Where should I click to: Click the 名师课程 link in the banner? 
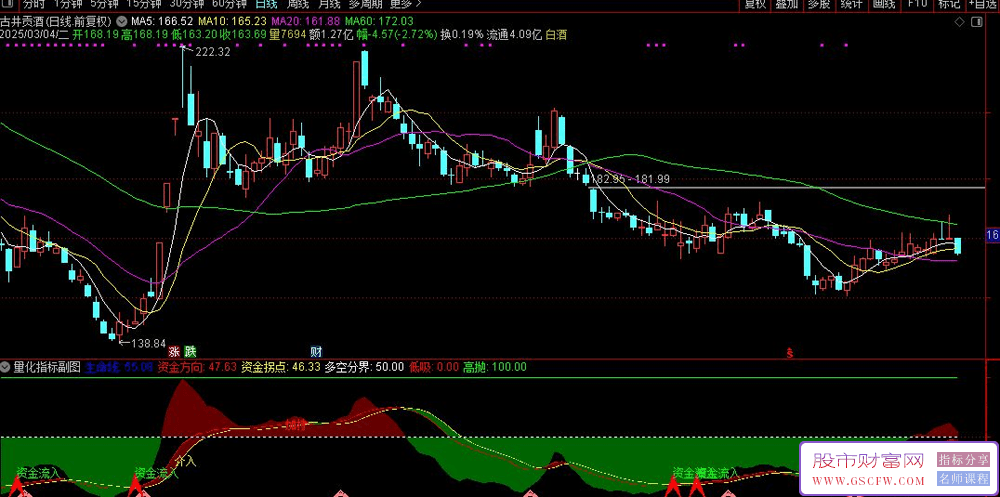[x=963, y=479]
